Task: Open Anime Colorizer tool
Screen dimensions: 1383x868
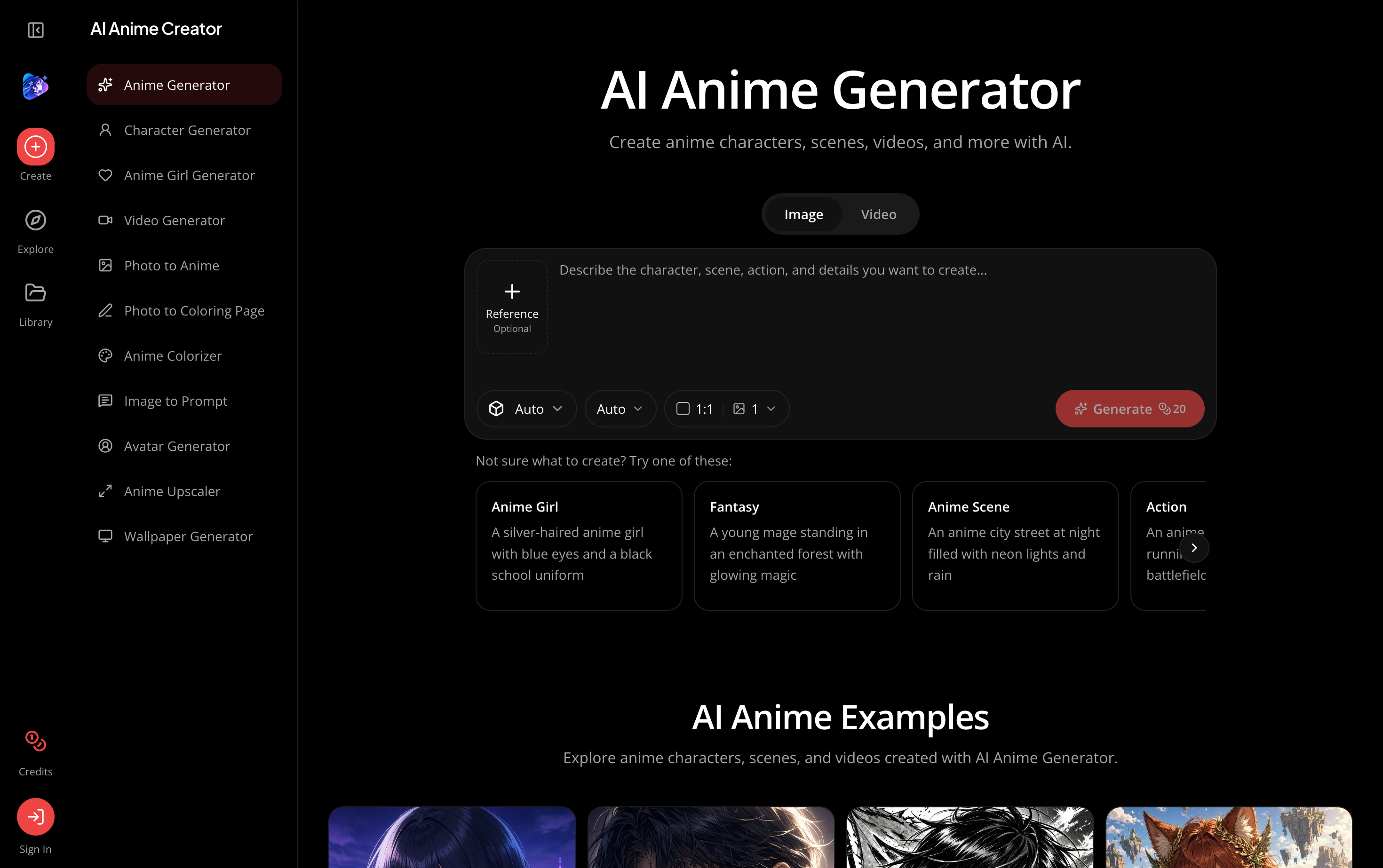Action: click(184, 356)
